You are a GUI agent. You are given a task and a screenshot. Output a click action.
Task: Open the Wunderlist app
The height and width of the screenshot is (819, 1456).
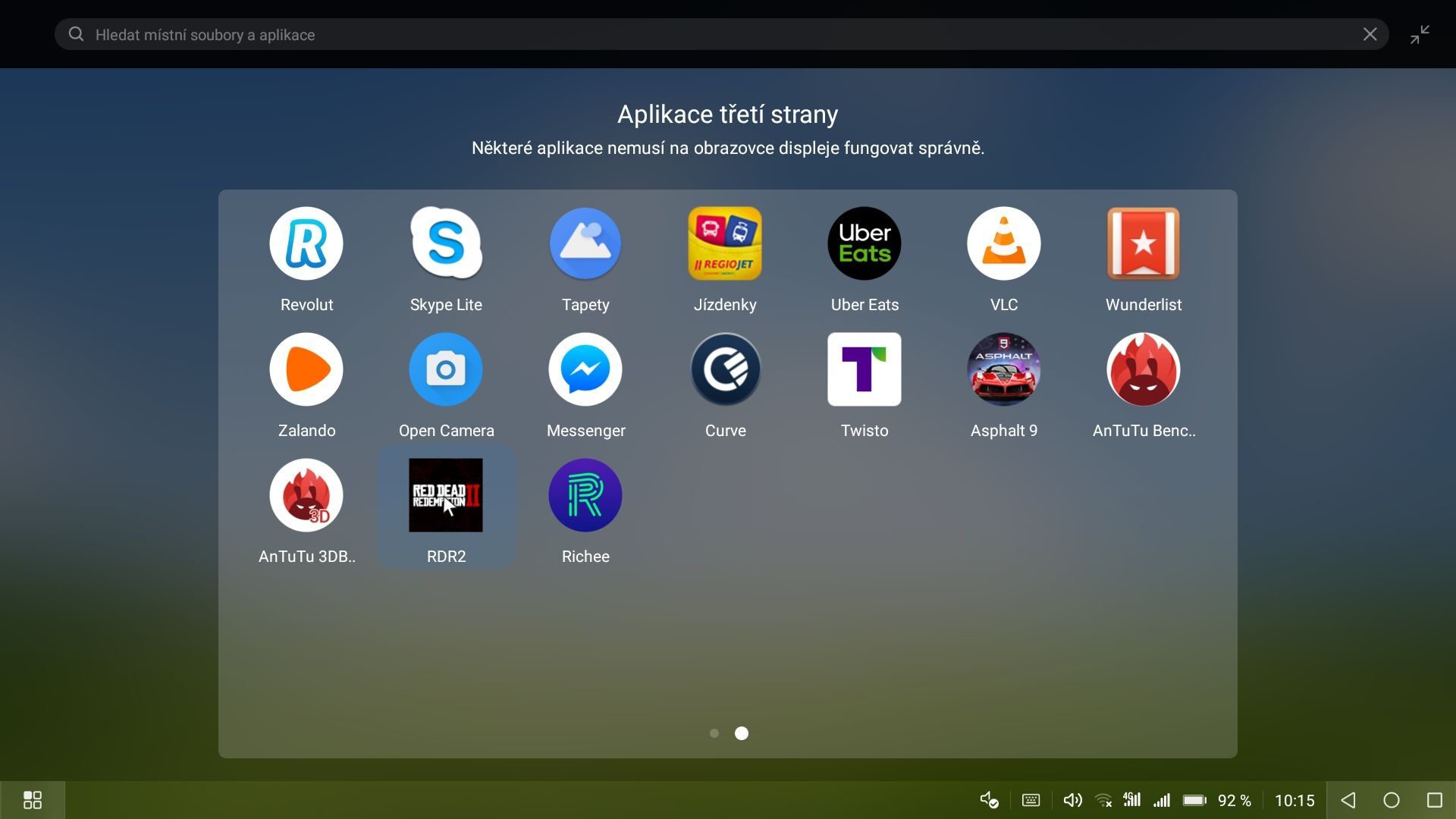coord(1143,243)
